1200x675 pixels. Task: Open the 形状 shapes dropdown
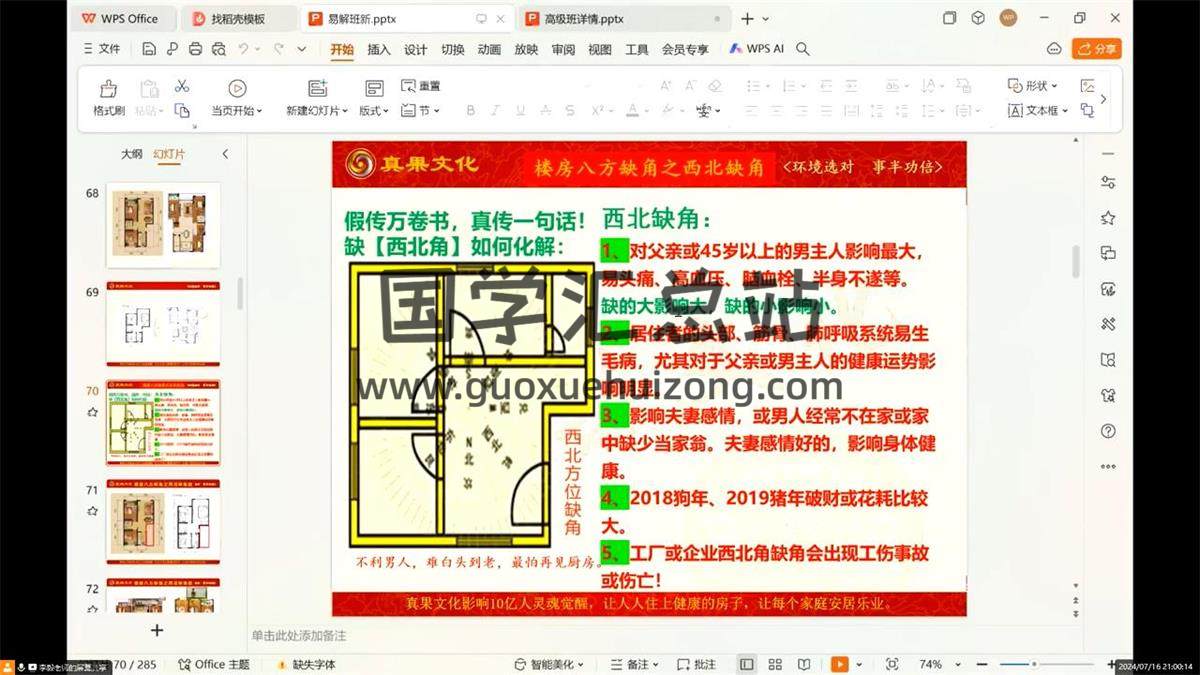pyautogui.click(x=1033, y=86)
